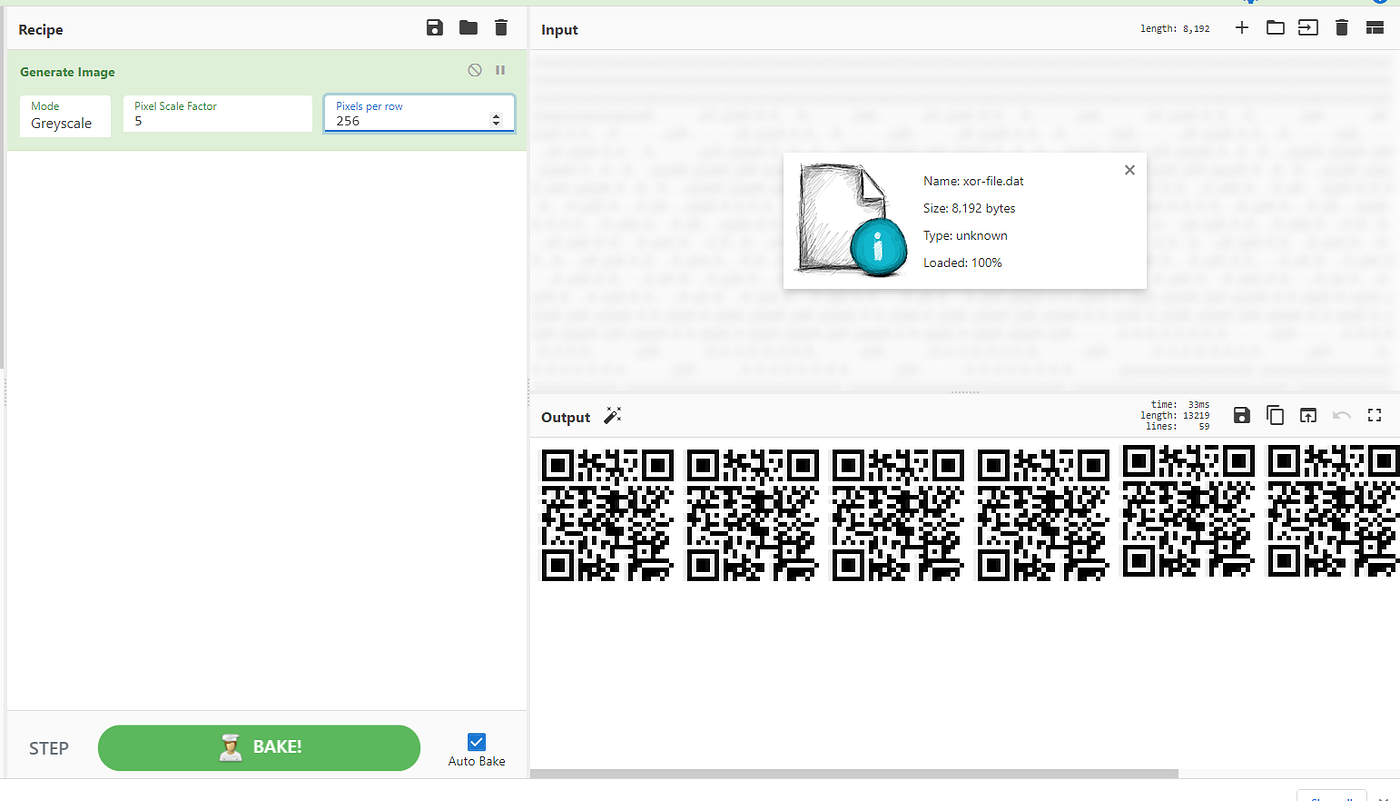
Task: Set breakpoint on Generate Image operation
Action: (500, 70)
